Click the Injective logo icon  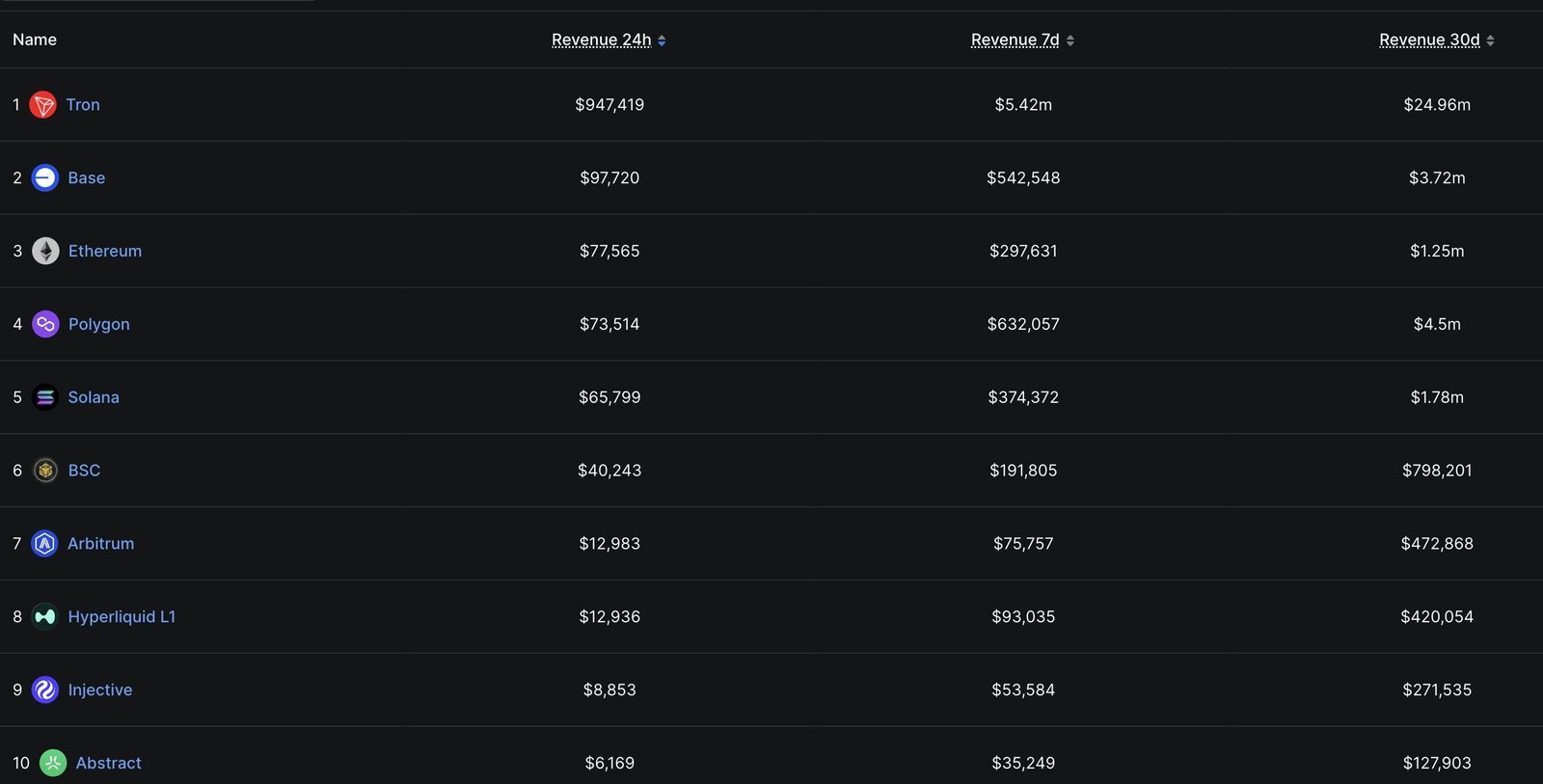45,690
